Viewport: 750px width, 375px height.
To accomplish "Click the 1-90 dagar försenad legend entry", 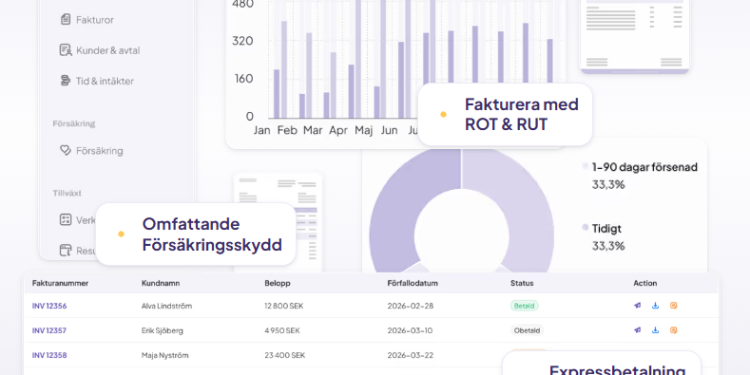I will tap(640, 175).
